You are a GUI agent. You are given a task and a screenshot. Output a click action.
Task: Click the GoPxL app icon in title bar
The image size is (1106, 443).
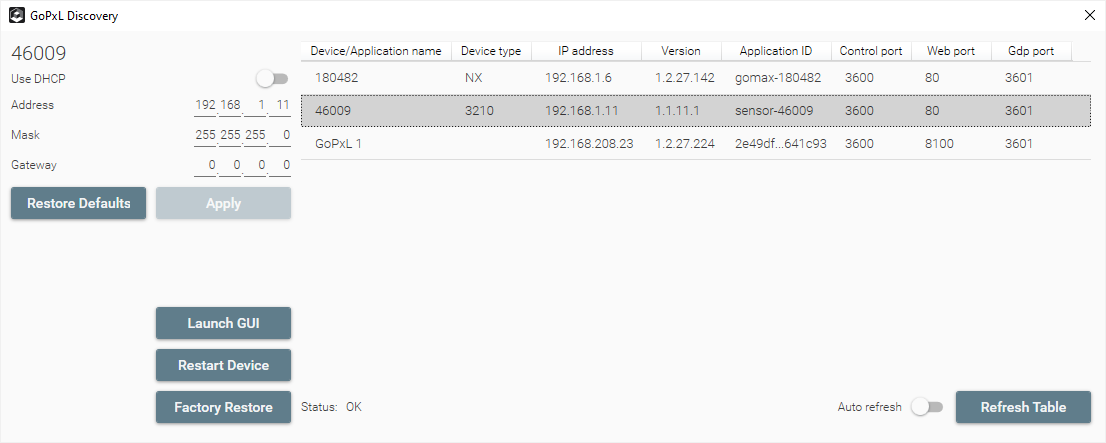click(x=17, y=15)
